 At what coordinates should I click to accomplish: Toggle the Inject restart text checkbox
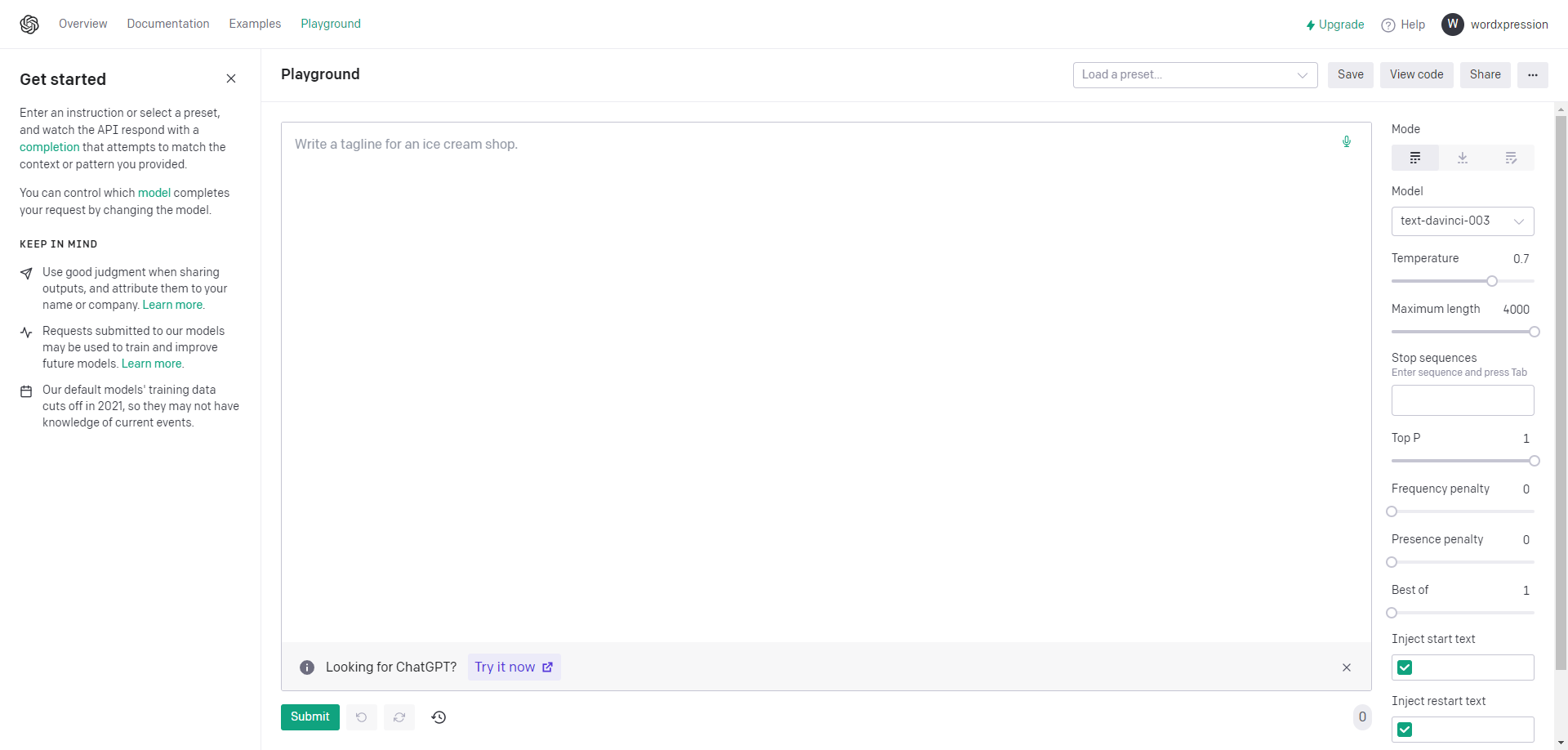pyautogui.click(x=1405, y=730)
